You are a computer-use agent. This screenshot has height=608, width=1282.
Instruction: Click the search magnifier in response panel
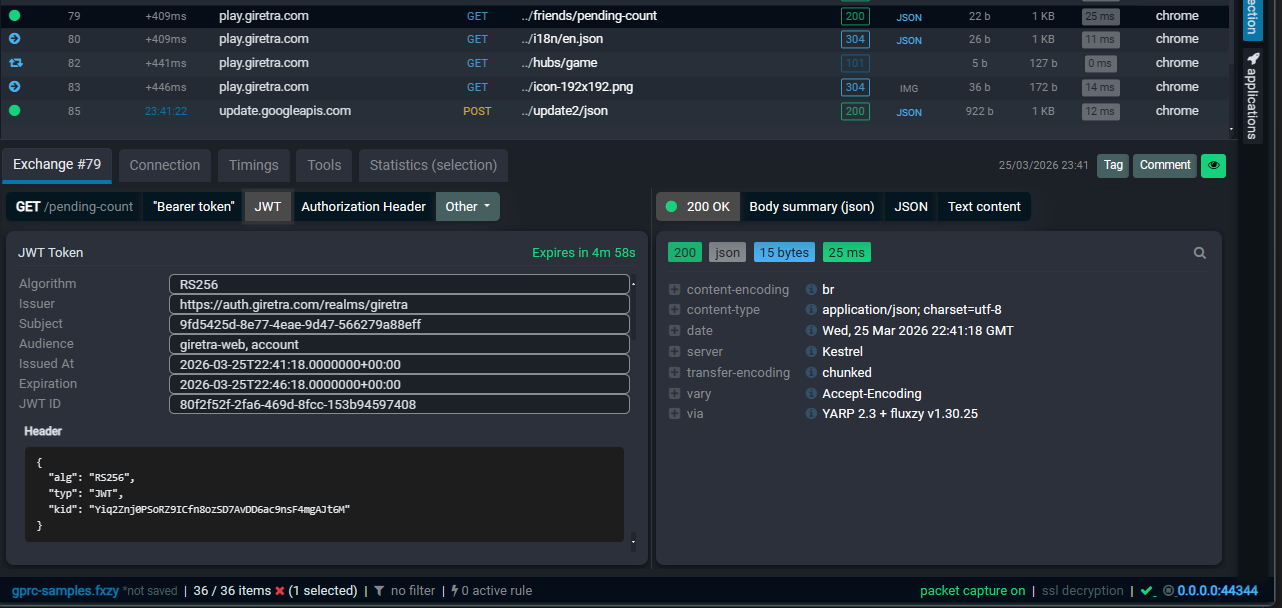click(x=1199, y=252)
